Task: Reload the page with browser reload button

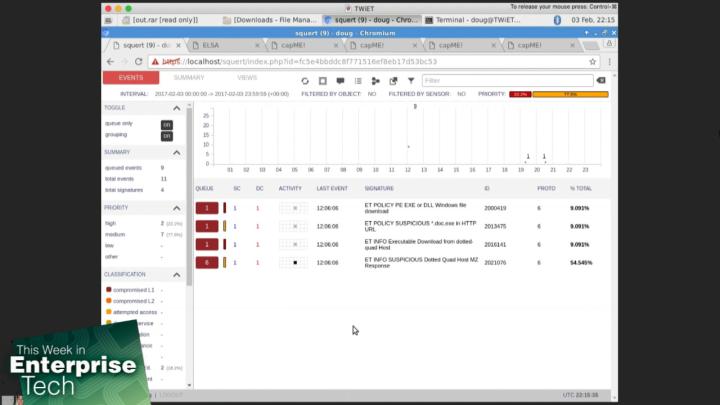Action: [x=139, y=61]
